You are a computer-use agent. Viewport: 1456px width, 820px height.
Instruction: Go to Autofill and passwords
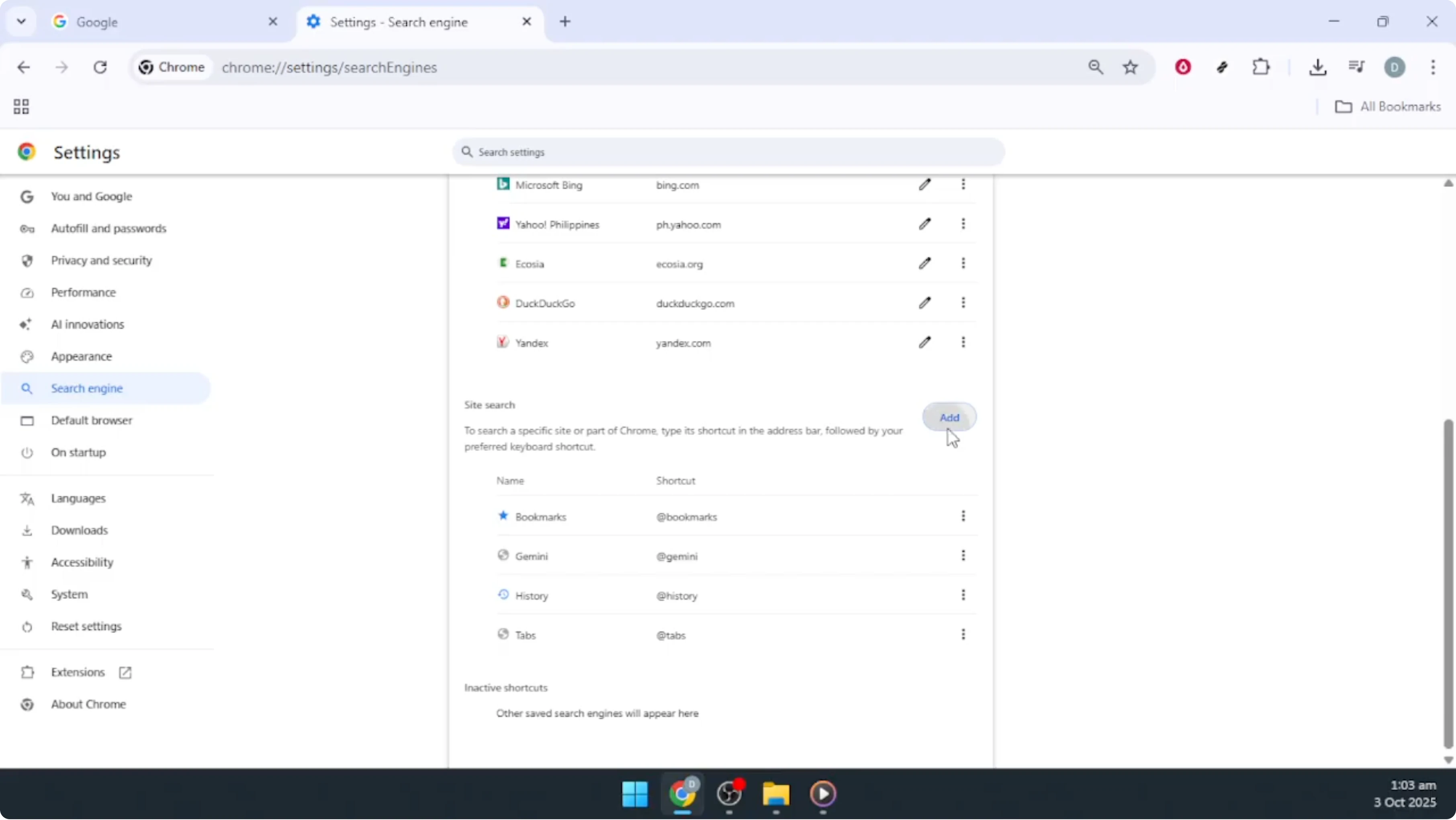point(105,228)
